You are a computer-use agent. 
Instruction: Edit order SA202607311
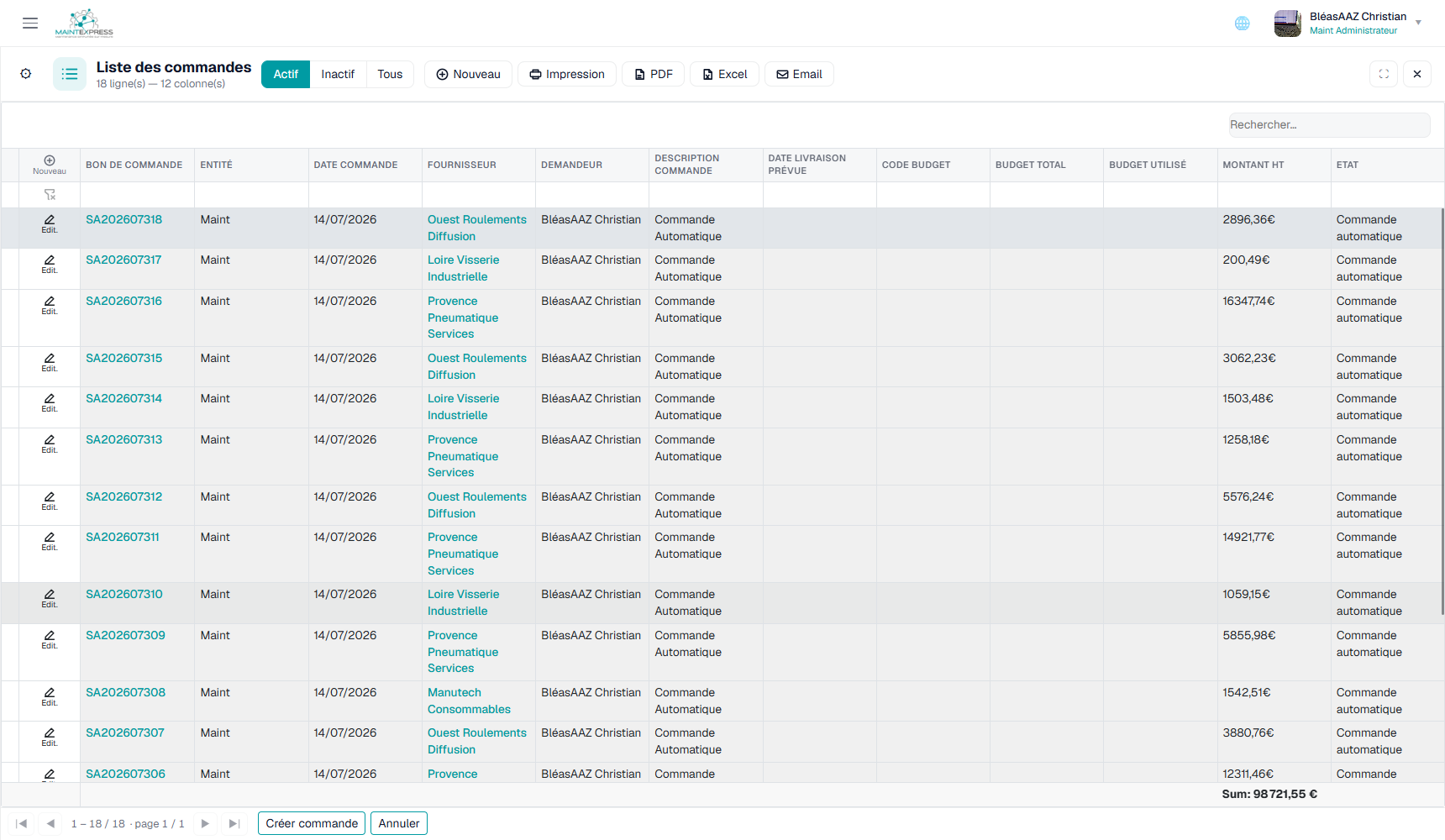pyautogui.click(x=50, y=541)
